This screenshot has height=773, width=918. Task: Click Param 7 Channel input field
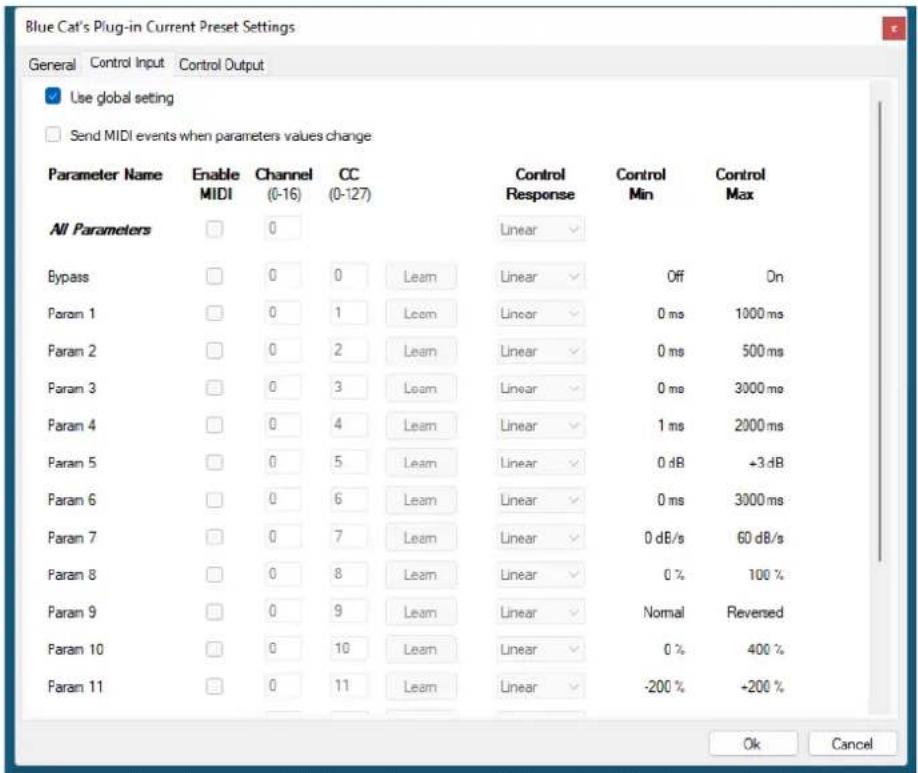tap(283, 536)
